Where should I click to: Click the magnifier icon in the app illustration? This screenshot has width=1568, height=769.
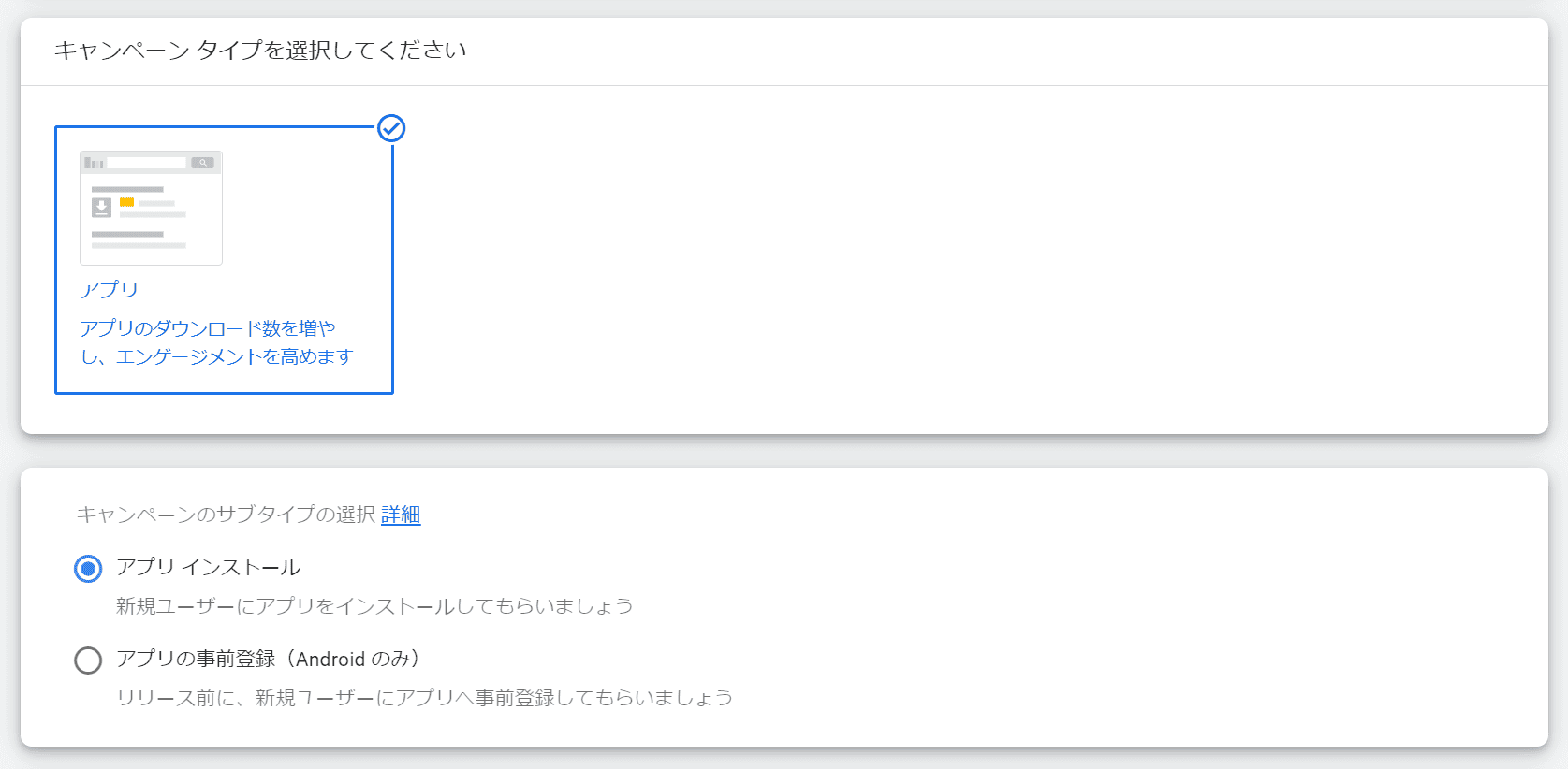202,163
